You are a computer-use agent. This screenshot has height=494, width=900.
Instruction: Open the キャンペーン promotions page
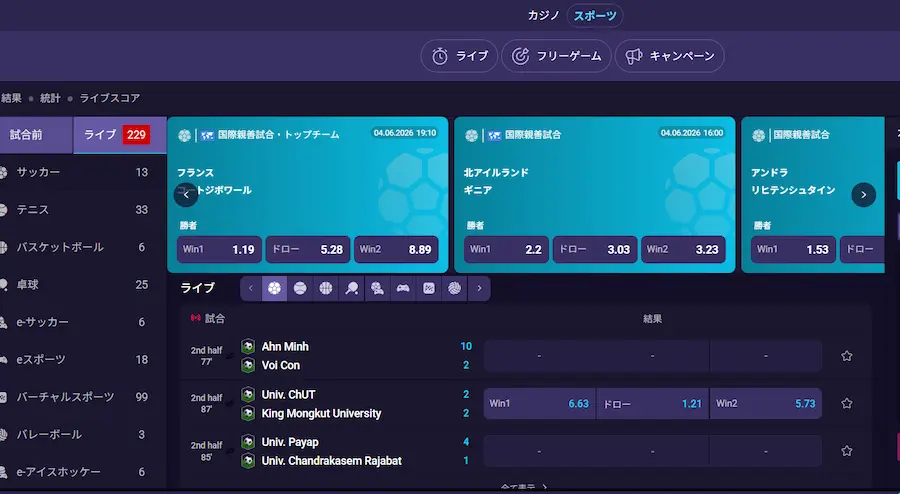[669, 56]
